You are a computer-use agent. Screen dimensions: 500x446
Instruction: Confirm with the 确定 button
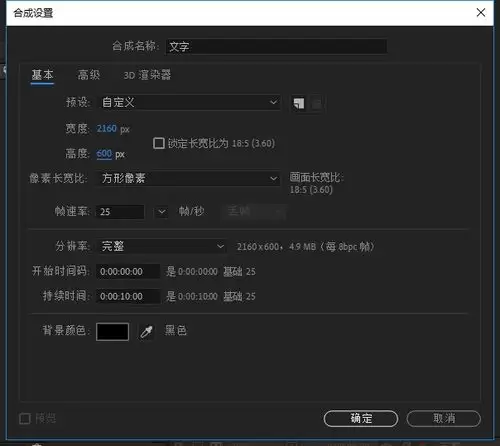click(x=361, y=418)
